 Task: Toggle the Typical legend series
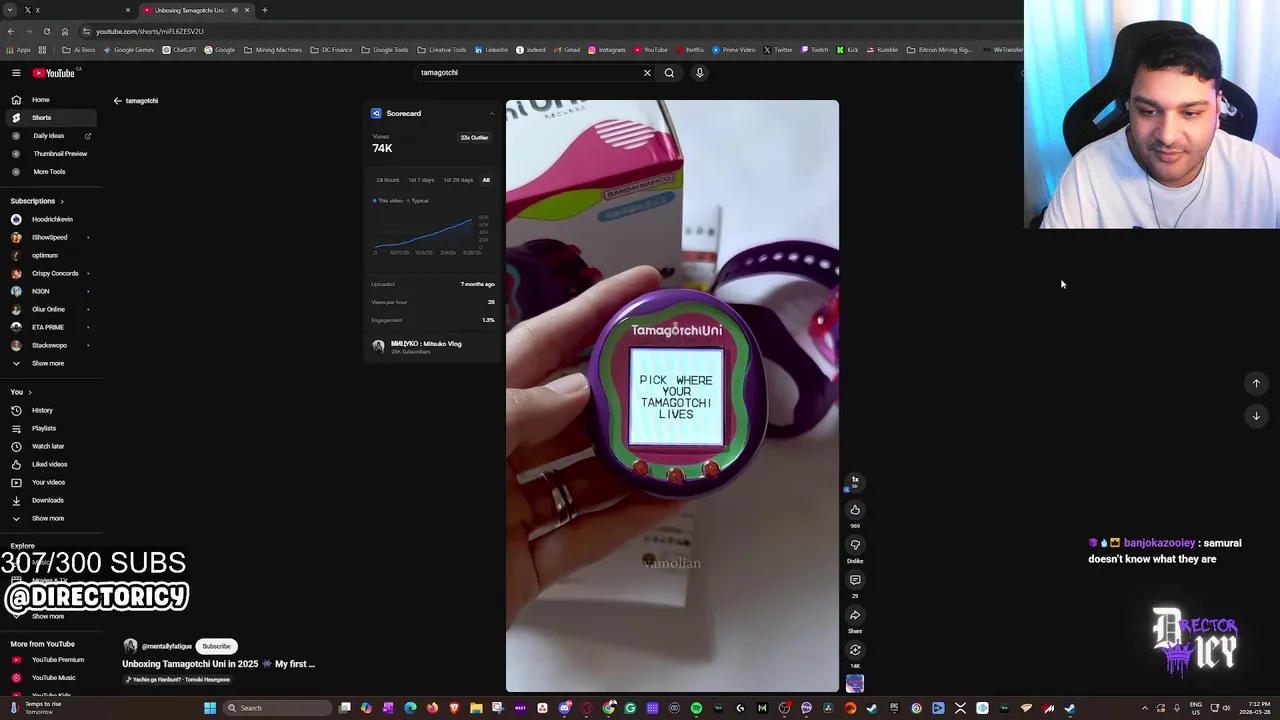418,201
